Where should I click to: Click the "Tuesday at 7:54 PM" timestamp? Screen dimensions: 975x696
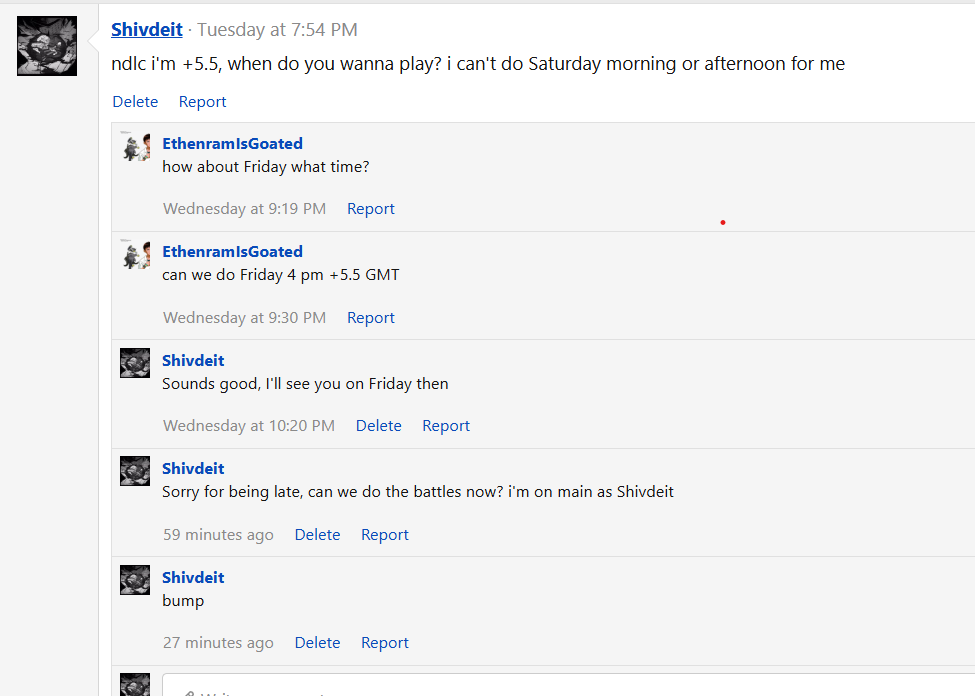(x=277, y=30)
